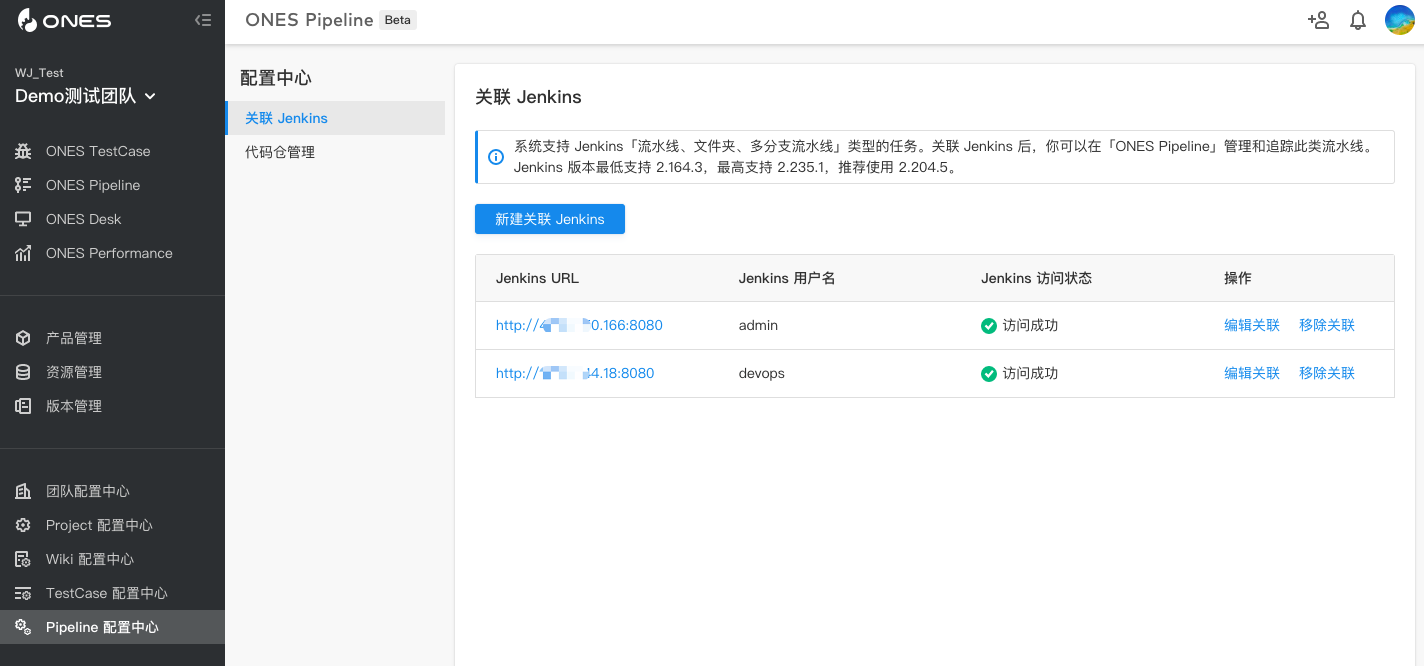Click 移除关联 for devops row
1424x666 pixels.
coord(1327,373)
